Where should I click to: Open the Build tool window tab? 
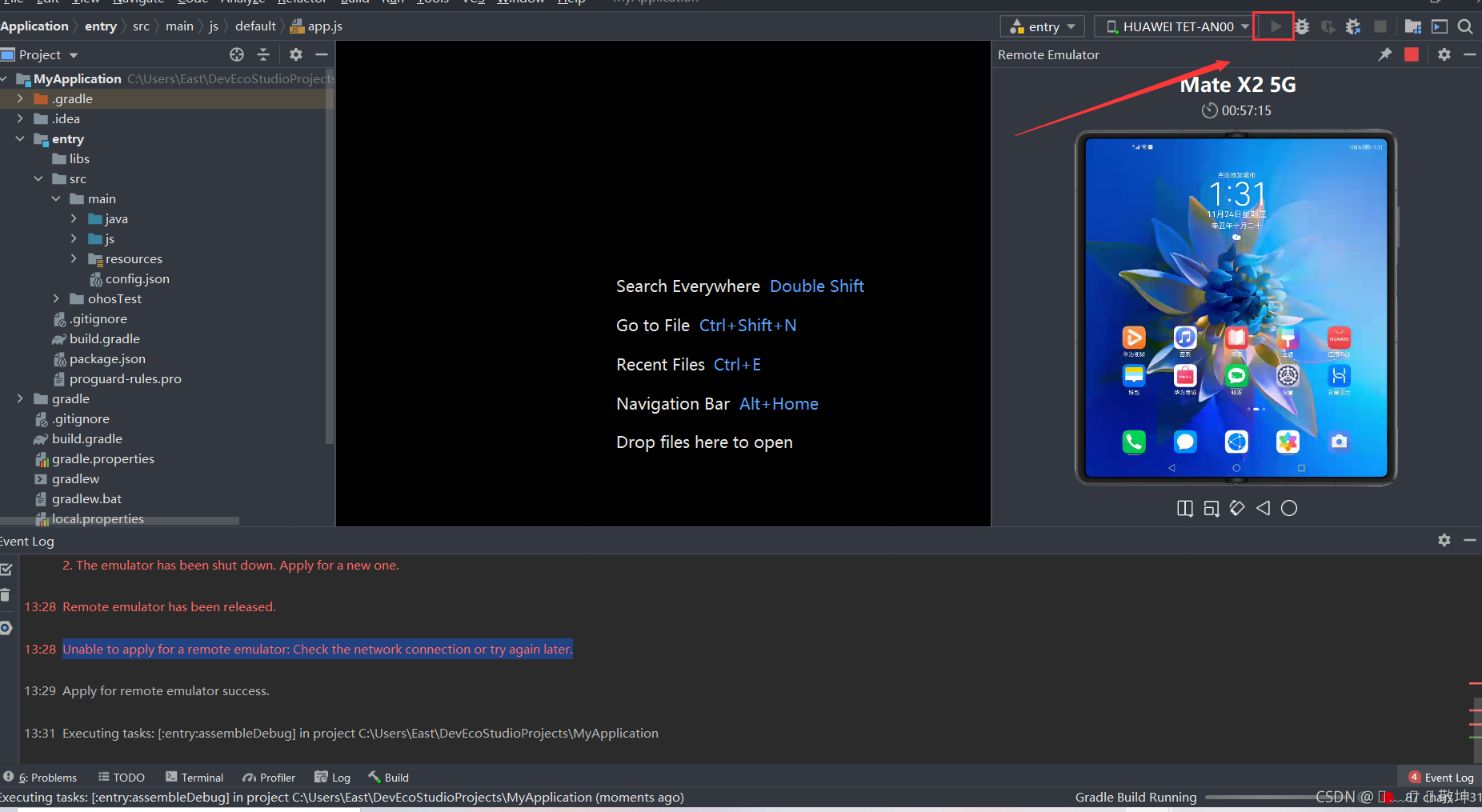click(388, 777)
